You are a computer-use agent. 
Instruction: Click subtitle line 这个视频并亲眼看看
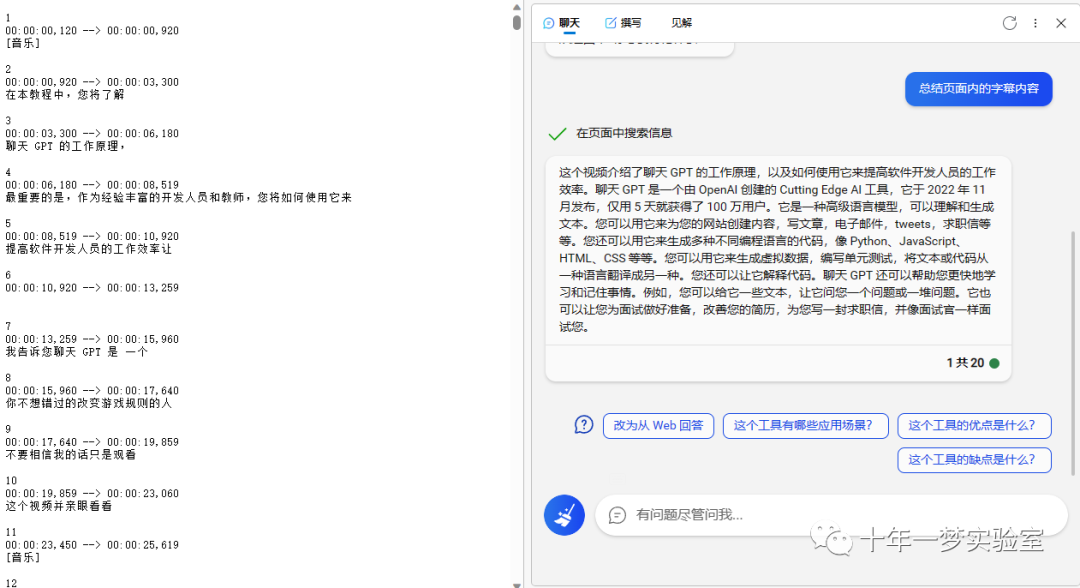point(59,506)
